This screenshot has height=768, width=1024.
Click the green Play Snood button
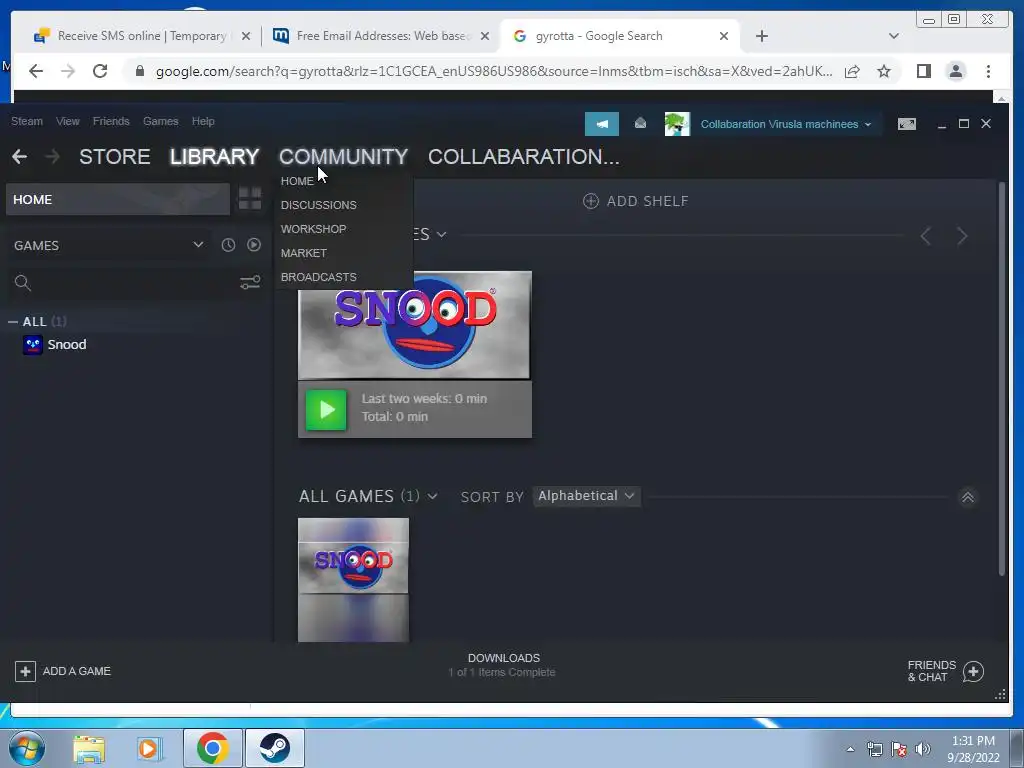pyautogui.click(x=326, y=410)
